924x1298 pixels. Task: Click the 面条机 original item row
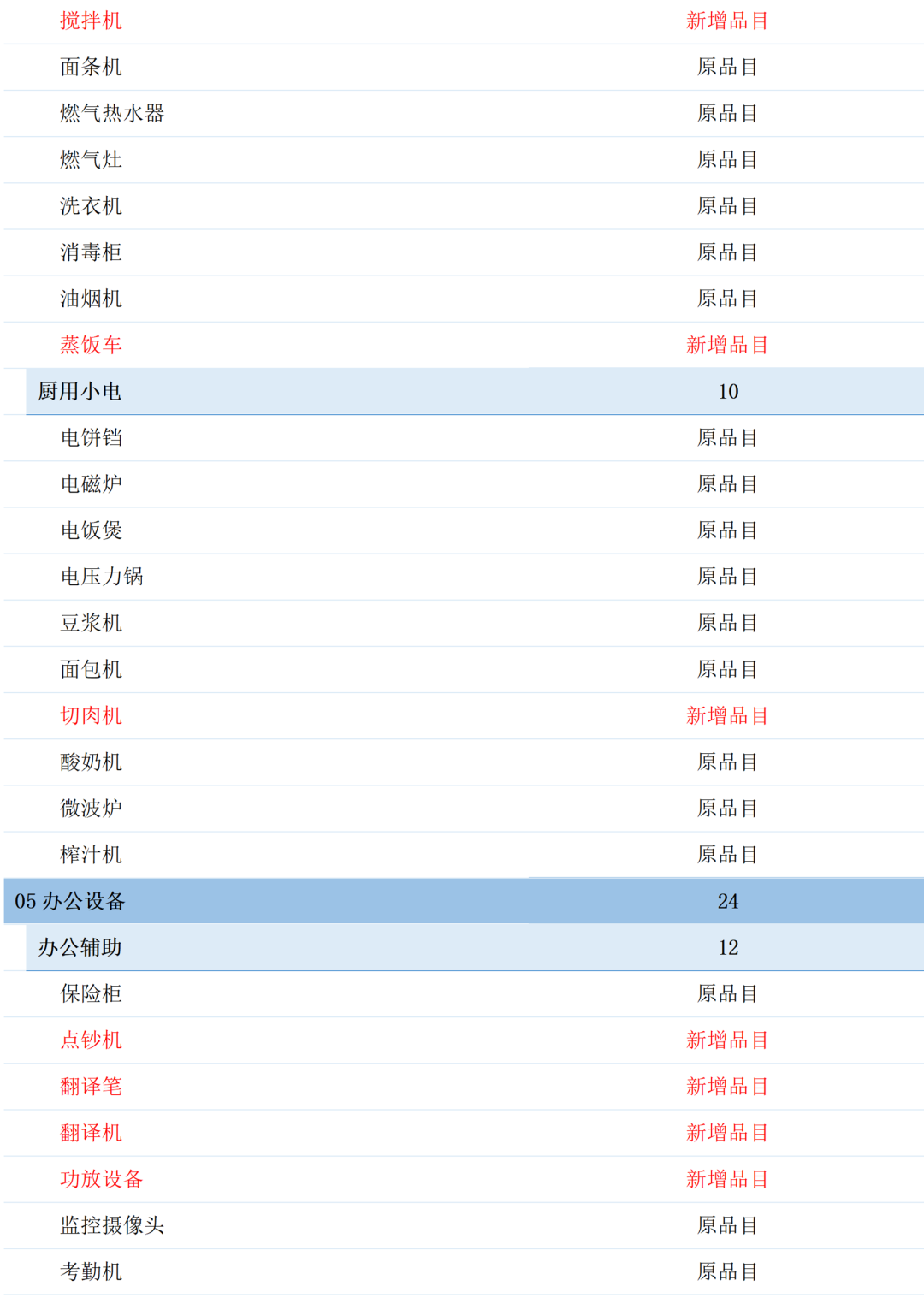(x=90, y=68)
